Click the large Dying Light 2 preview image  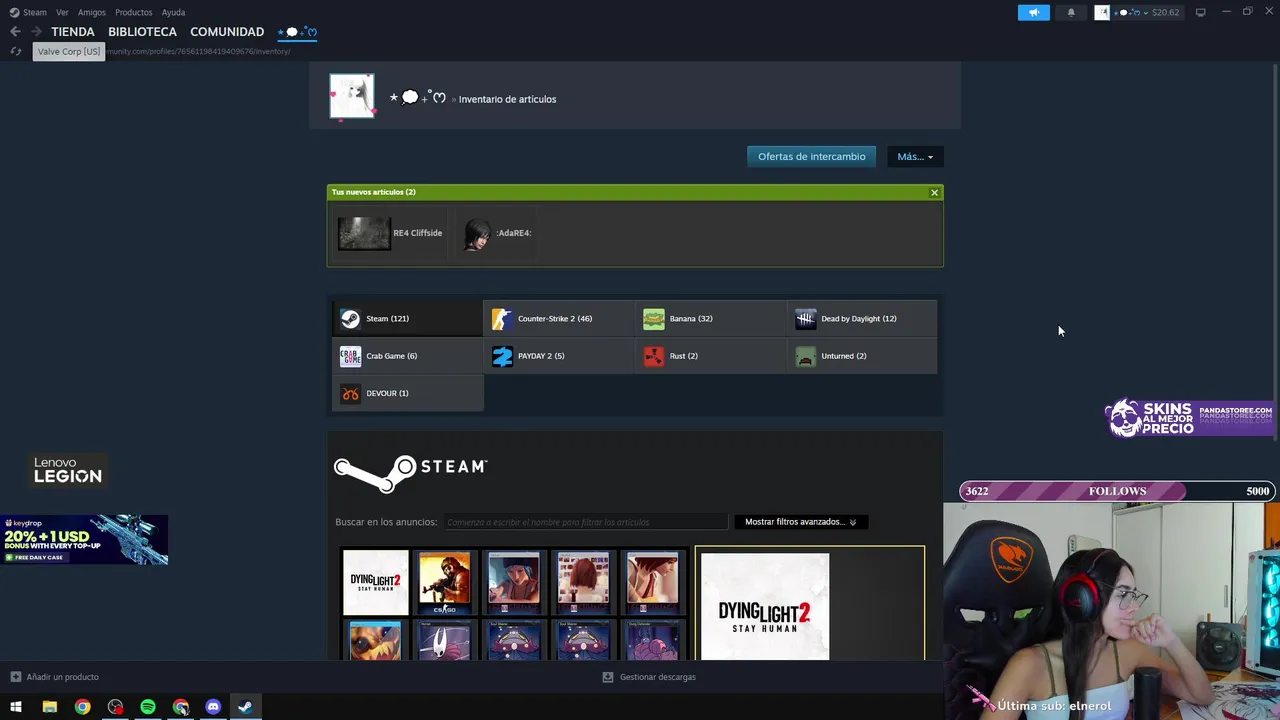click(765, 607)
